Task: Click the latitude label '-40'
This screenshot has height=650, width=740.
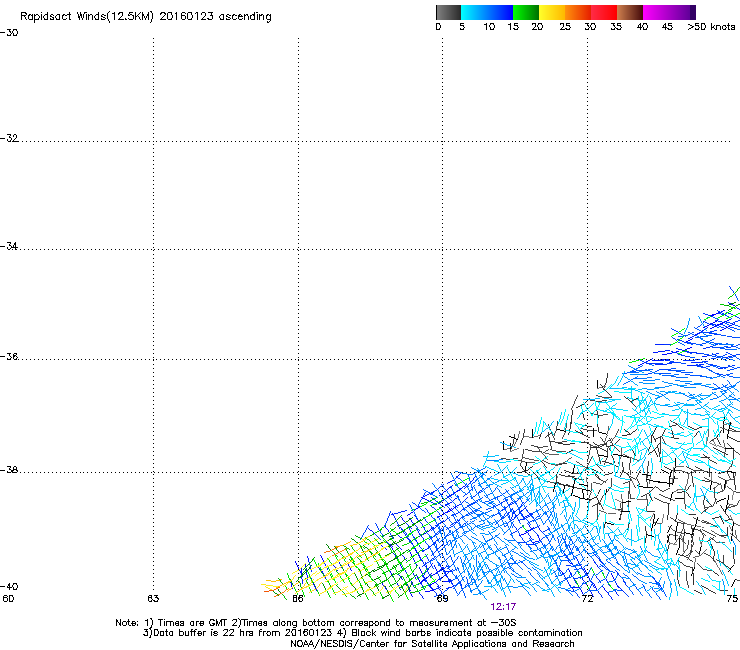Action: pyautogui.click(x=9, y=586)
